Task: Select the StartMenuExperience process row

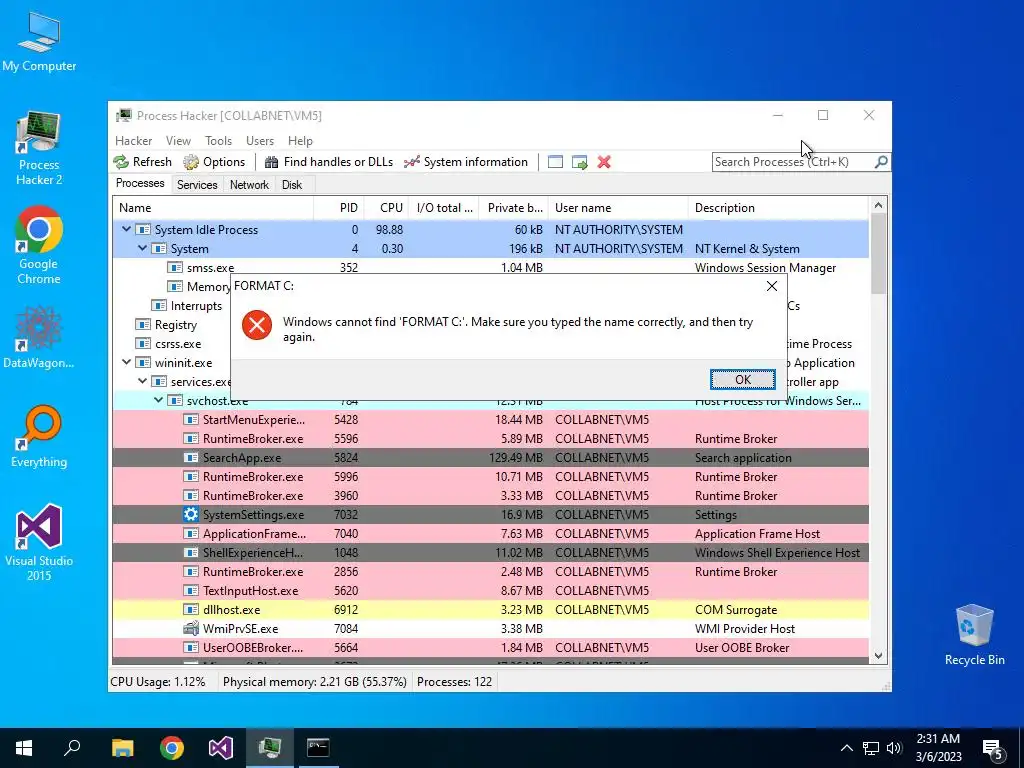Action: coord(490,419)
